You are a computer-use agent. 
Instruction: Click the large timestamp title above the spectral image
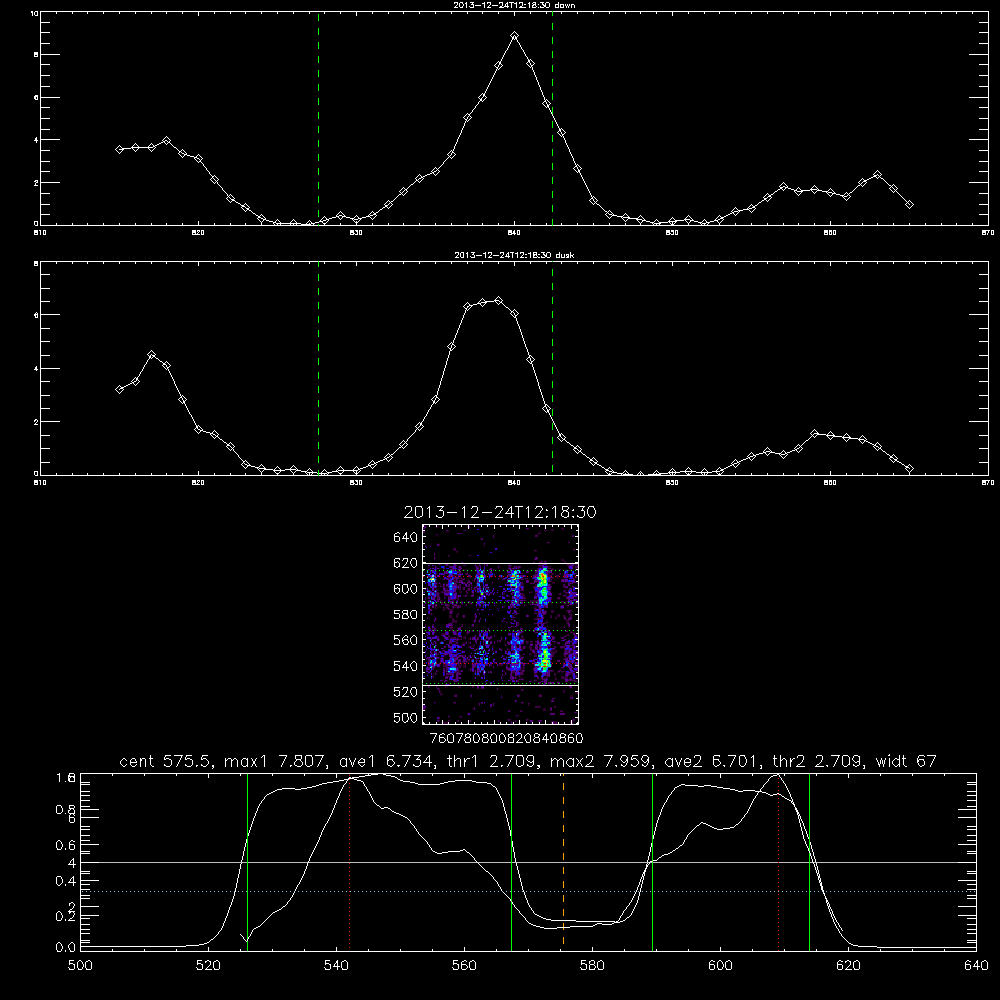coord(500,512)
